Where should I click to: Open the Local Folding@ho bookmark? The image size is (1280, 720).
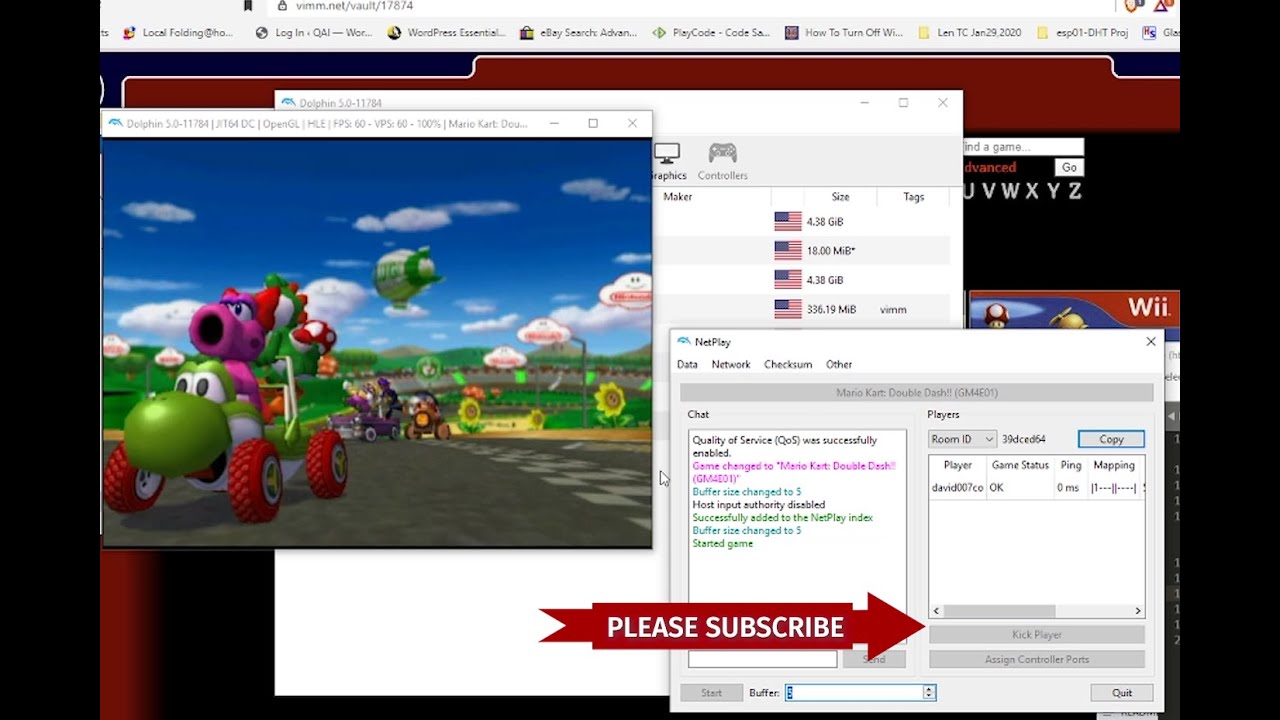(x=178, y=32)
